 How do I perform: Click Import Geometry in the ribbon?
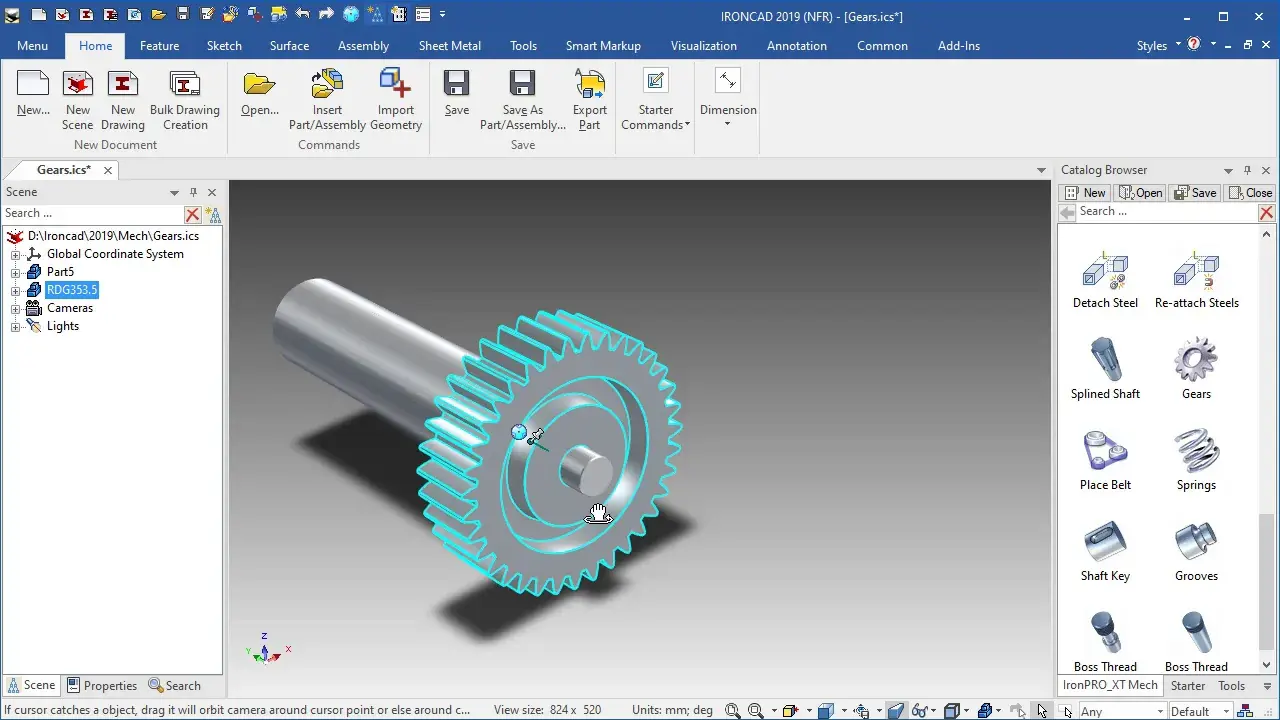pos(396,100)
